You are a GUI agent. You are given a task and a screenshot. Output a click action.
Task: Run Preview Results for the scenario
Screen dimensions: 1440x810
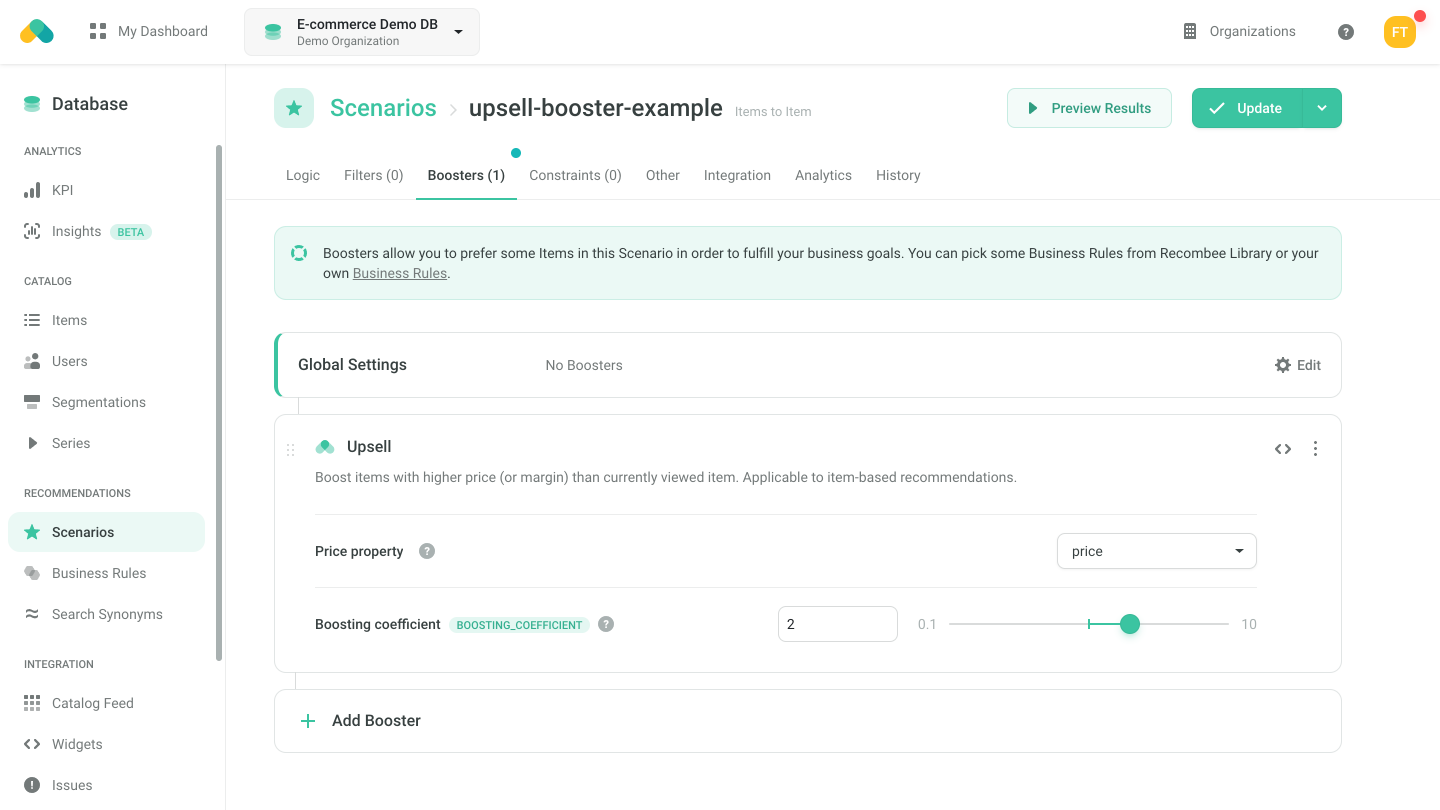(1089, 107)
